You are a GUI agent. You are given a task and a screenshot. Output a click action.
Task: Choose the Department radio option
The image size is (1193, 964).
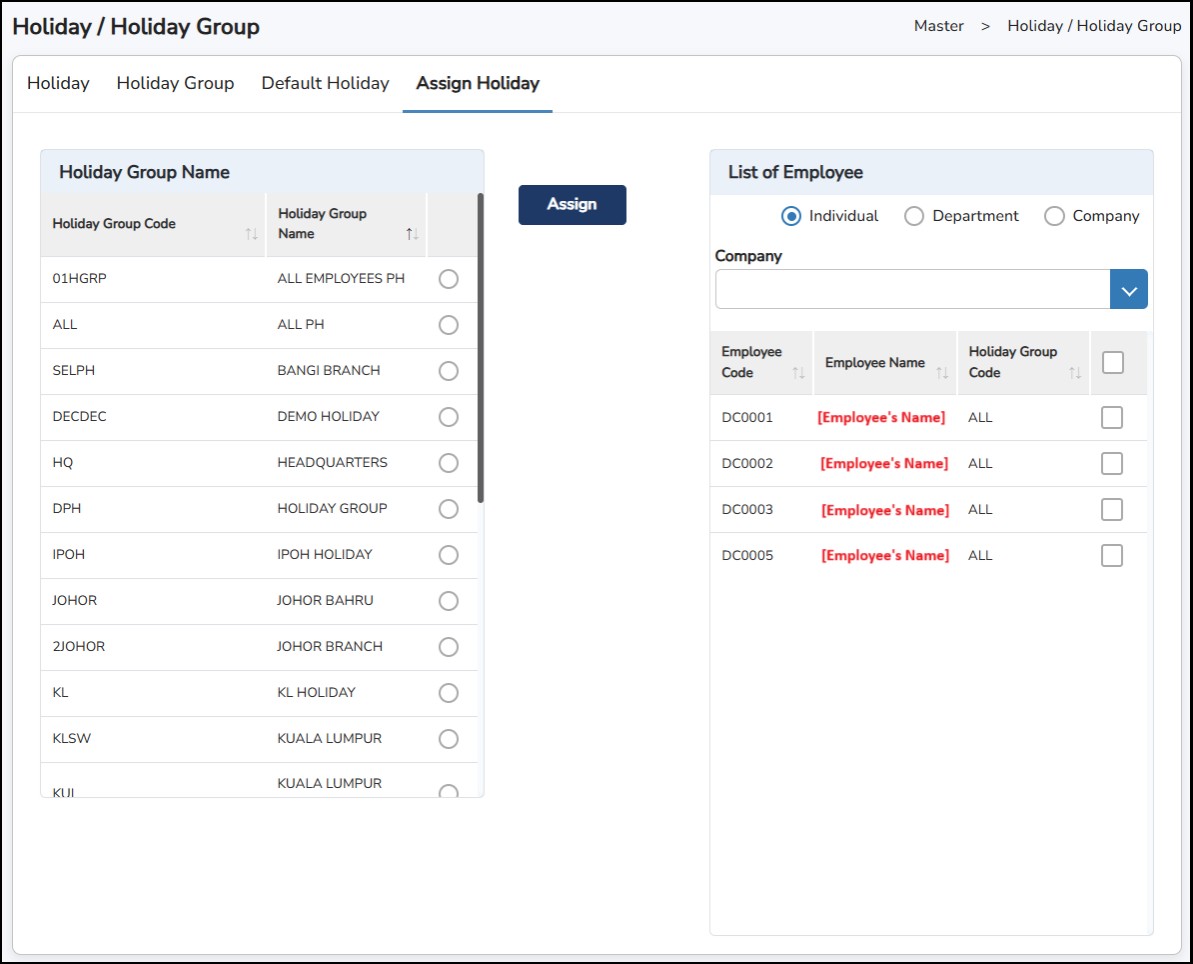(914, 216)
